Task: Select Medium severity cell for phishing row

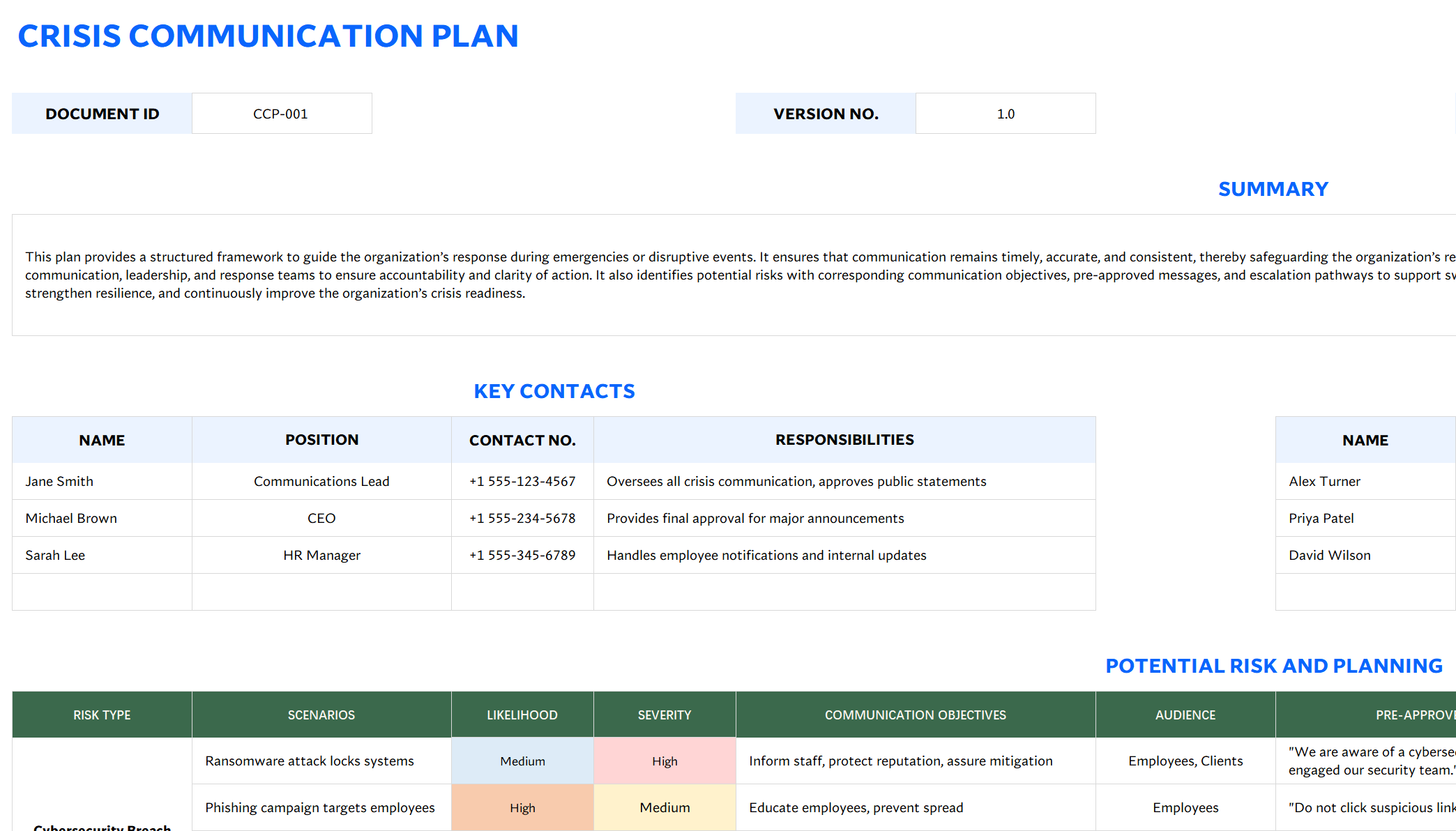Action: [x=665, y=807]
